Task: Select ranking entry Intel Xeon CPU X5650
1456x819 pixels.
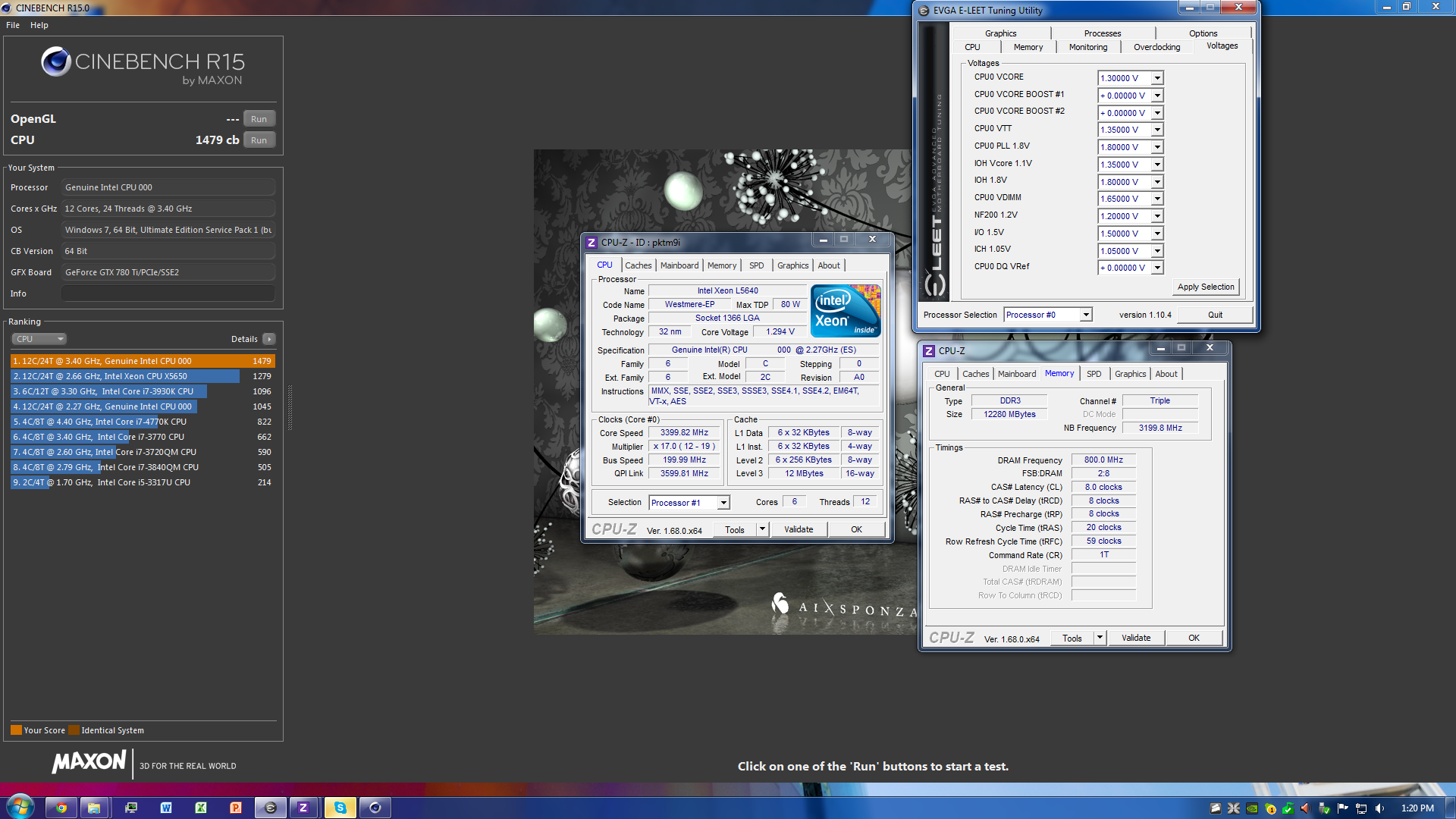Action: click(x=142, y=376)
